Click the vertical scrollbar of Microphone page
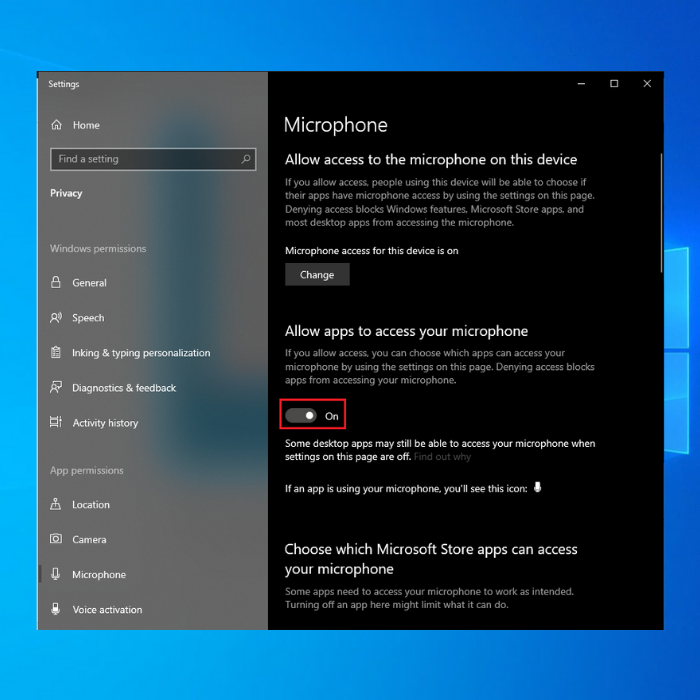The image size is (700, 700). (661, 213)
